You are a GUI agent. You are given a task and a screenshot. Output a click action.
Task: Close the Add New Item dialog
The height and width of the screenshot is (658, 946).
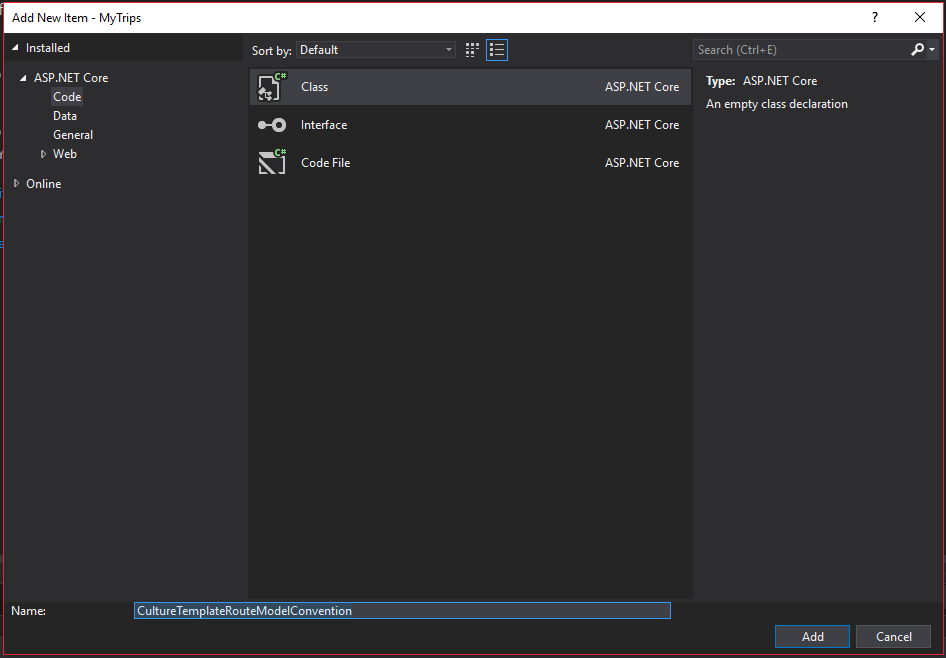pos(920,17)
